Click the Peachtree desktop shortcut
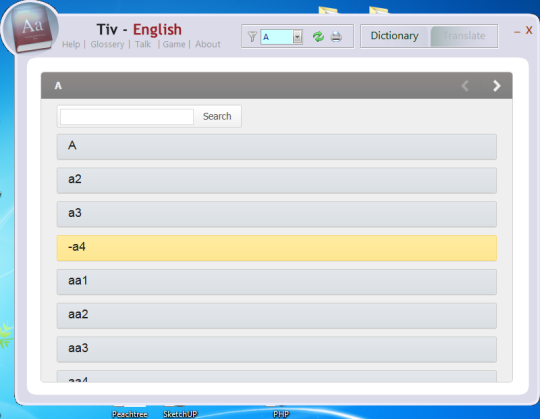The image size is (540, 419). [130, 413]
